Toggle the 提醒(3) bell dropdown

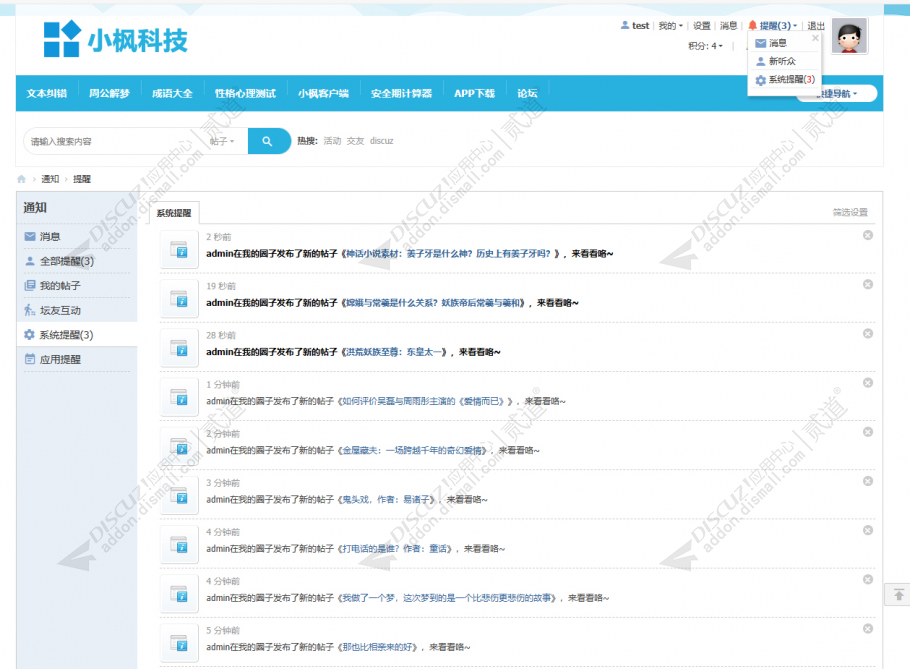coord(772,26)
